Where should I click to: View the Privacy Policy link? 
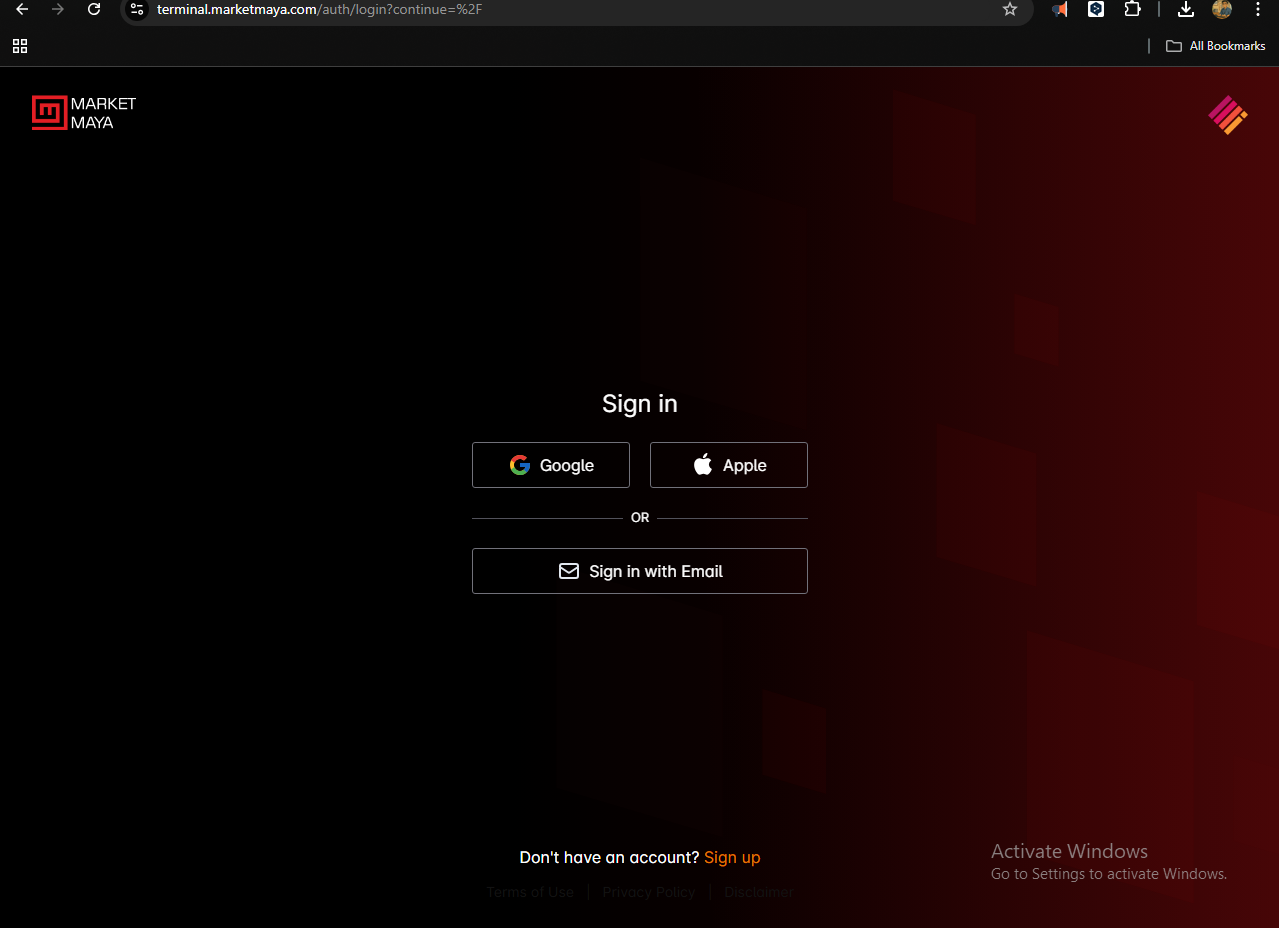[648, 892]
